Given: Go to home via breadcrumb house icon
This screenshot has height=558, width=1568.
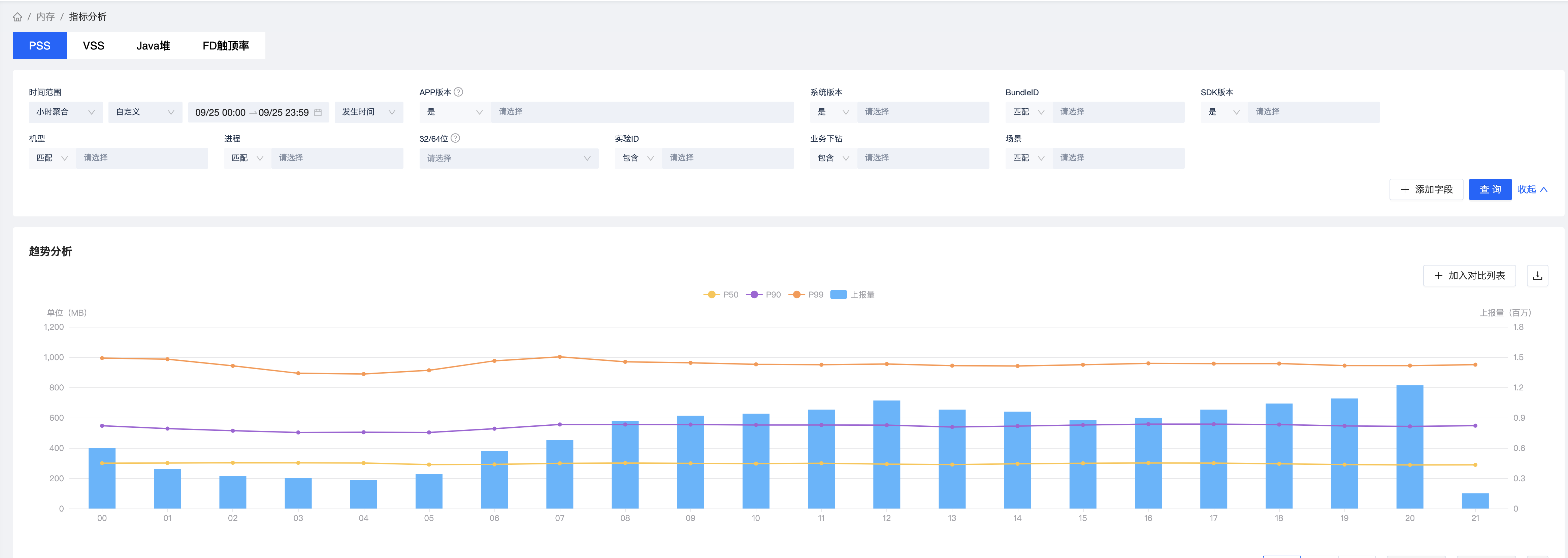Looking at the screenshot, I should coord(18,17).
